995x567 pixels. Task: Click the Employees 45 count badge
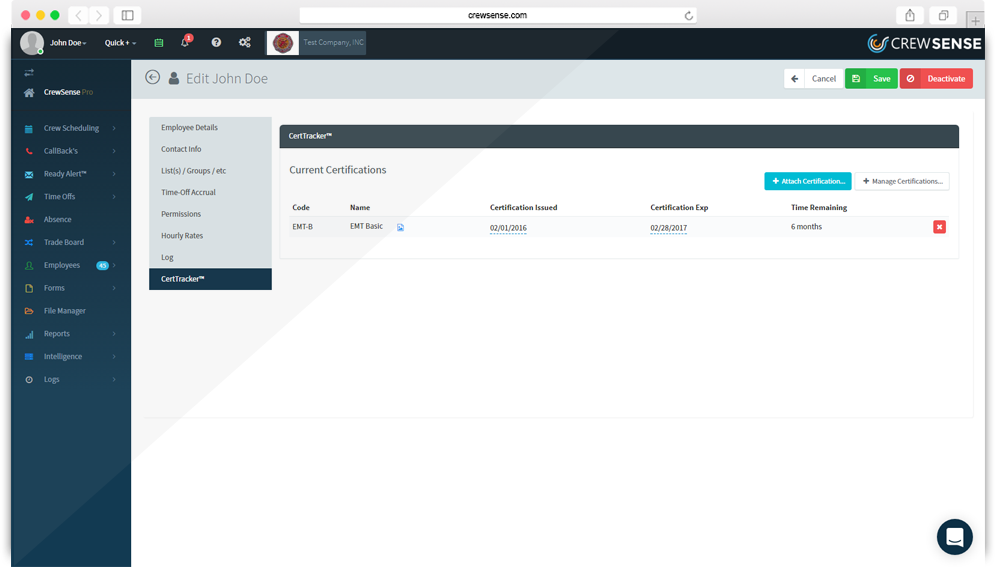(x=102, y=265)
